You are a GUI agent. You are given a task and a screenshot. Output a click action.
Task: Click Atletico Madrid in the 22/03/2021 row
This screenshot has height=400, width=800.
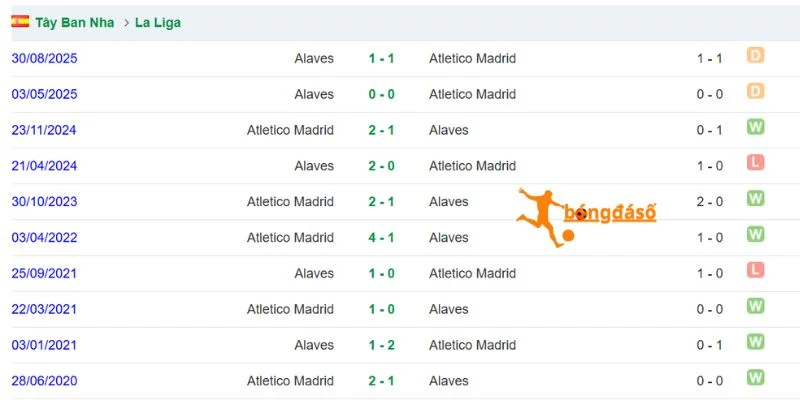coord(290,309)
